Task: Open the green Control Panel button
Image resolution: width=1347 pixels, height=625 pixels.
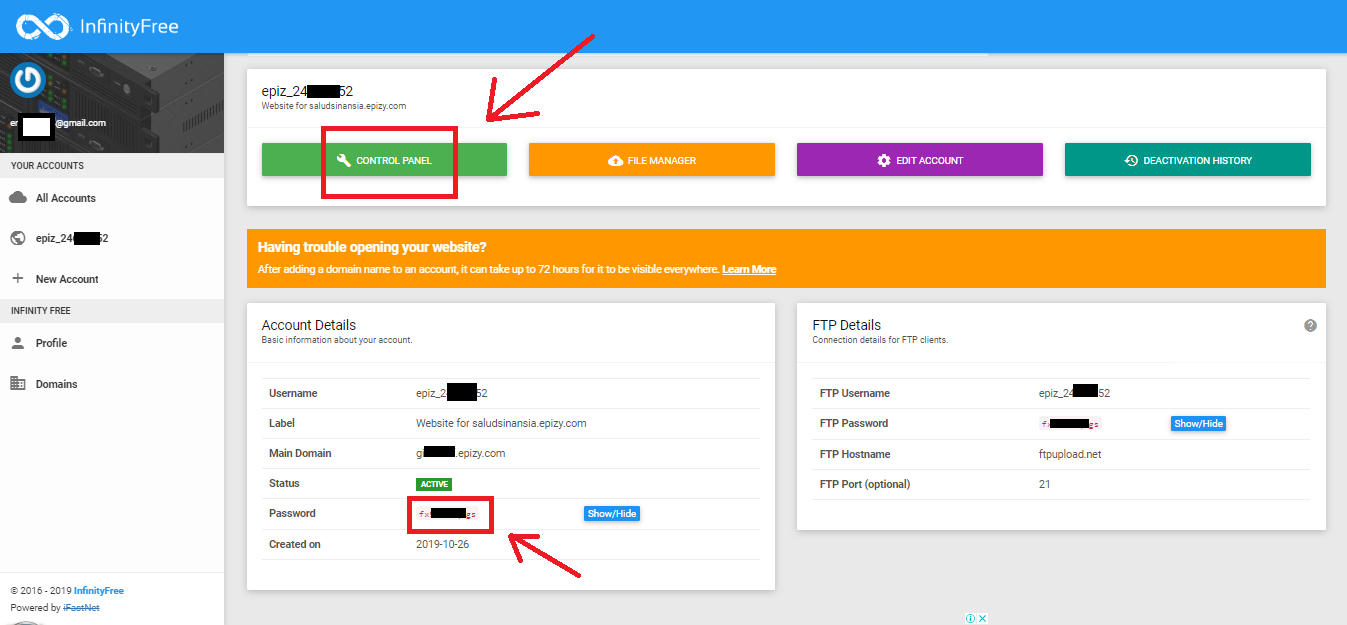Action: click(384, 160)
